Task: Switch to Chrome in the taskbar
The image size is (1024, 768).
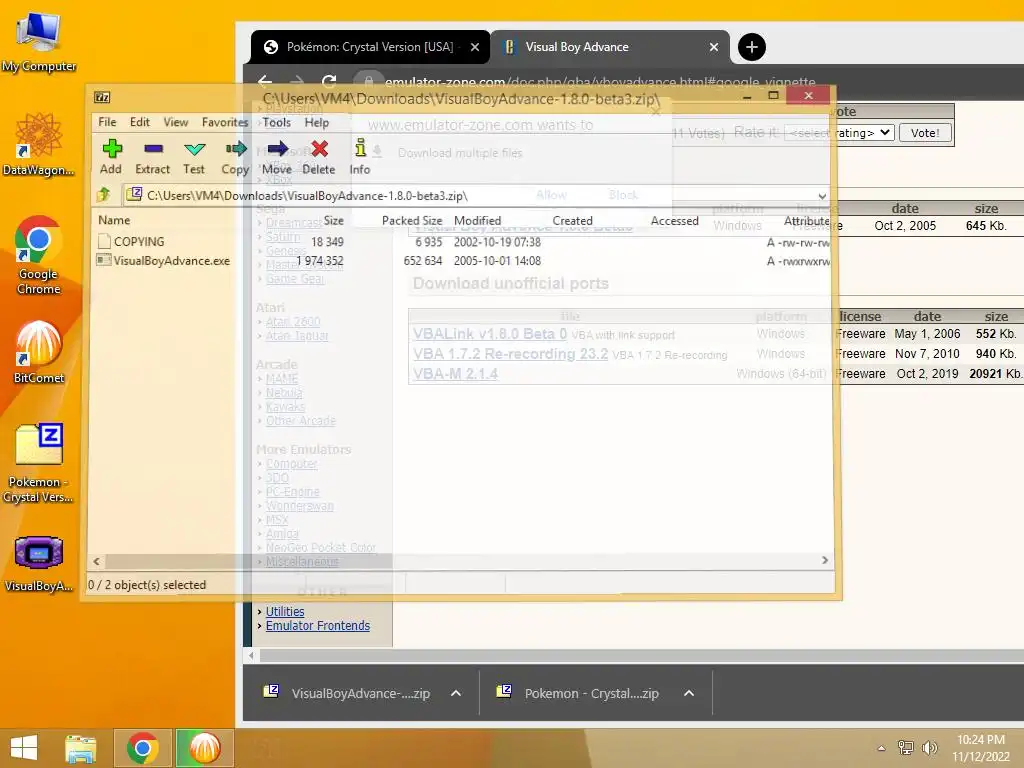Action: pos(142,748)
